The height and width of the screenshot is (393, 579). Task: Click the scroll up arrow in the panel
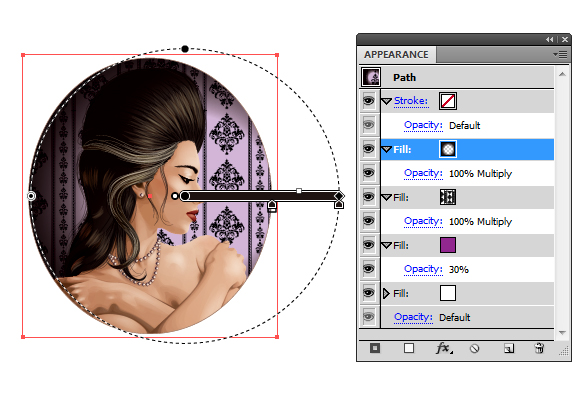click(x=562, y=75)
